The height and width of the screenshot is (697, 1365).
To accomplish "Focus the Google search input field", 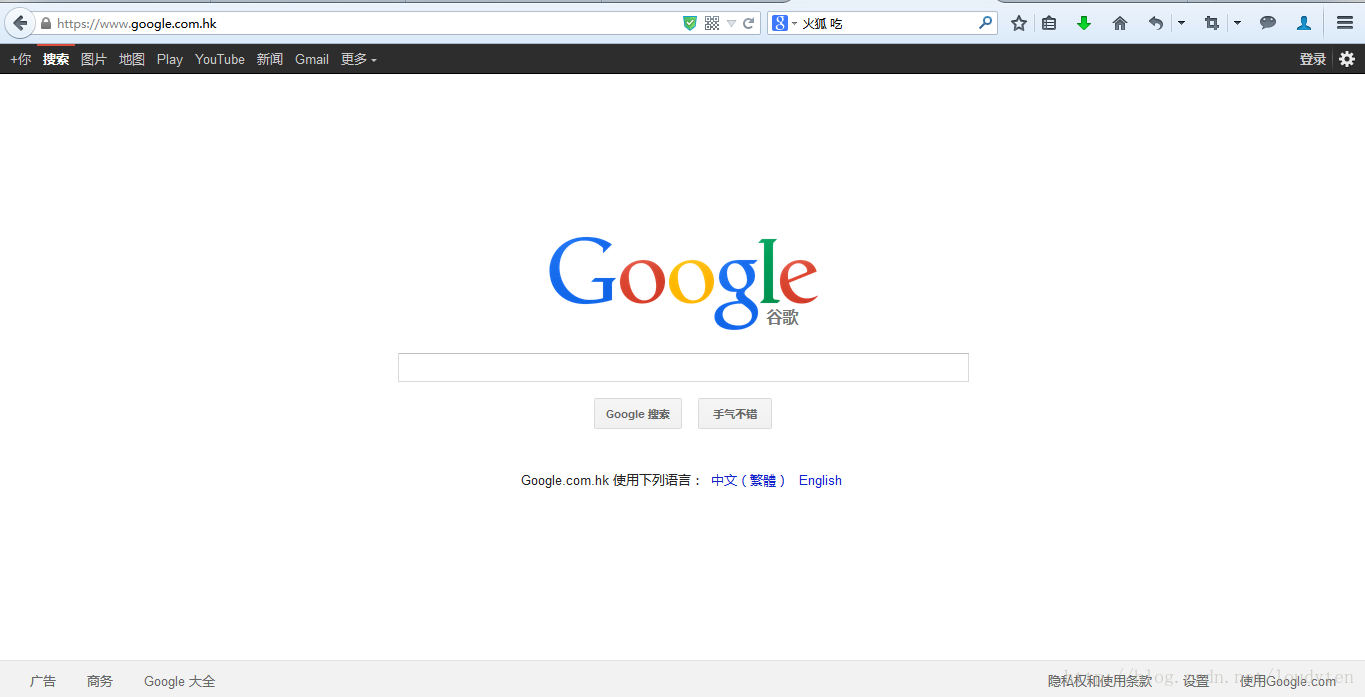I will point(683,367).
